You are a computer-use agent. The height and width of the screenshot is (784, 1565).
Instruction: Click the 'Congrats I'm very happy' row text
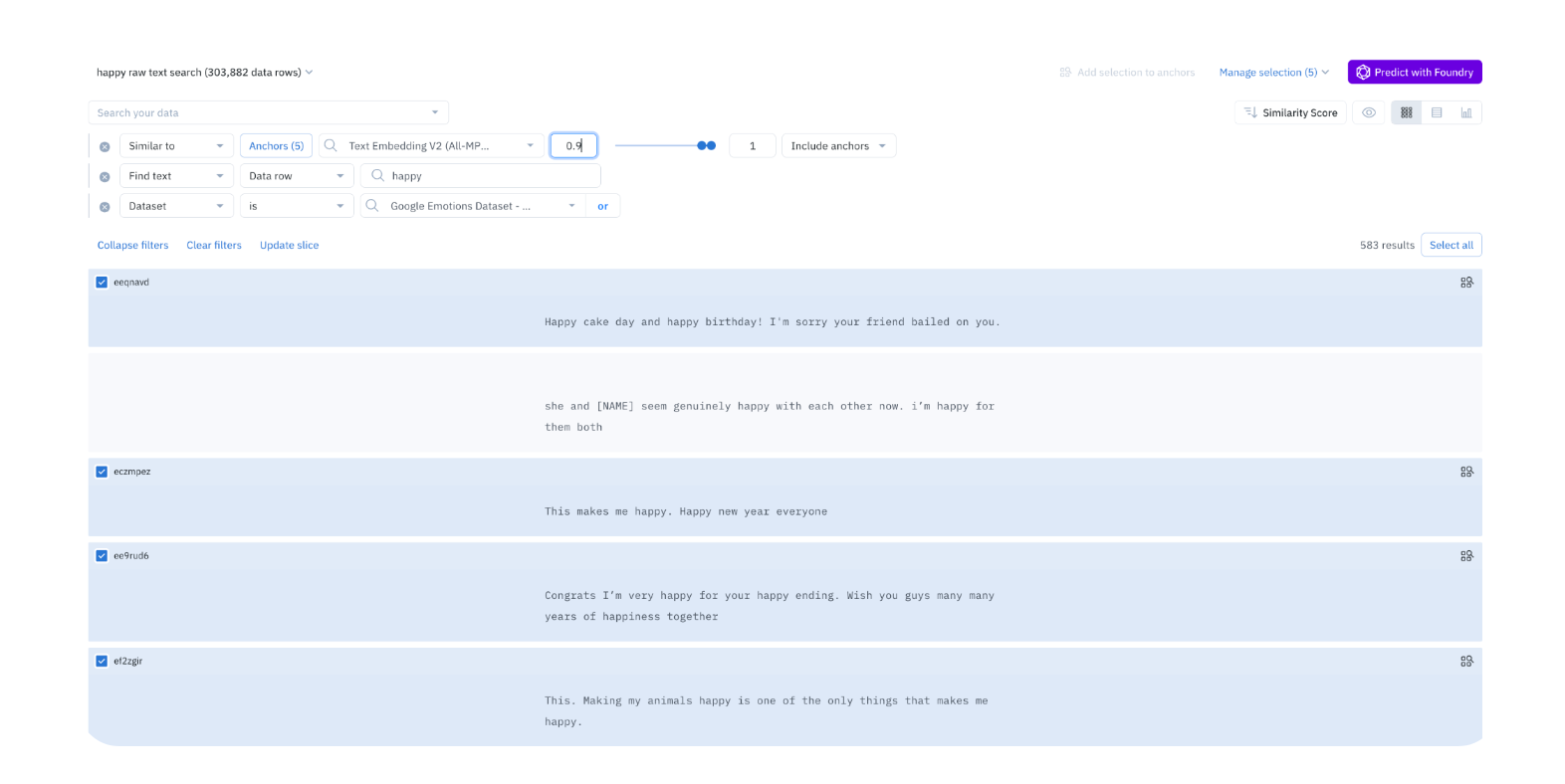coord(770,606)
